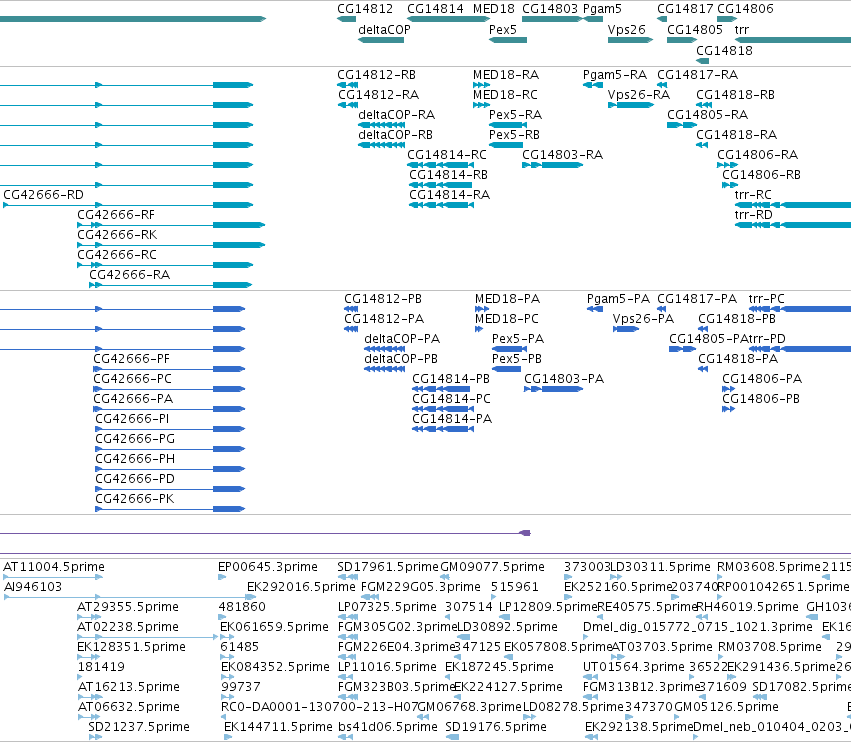The image size is (851, 742).
Task: Click transcript CG42666-RA
Action: [130, 275]
